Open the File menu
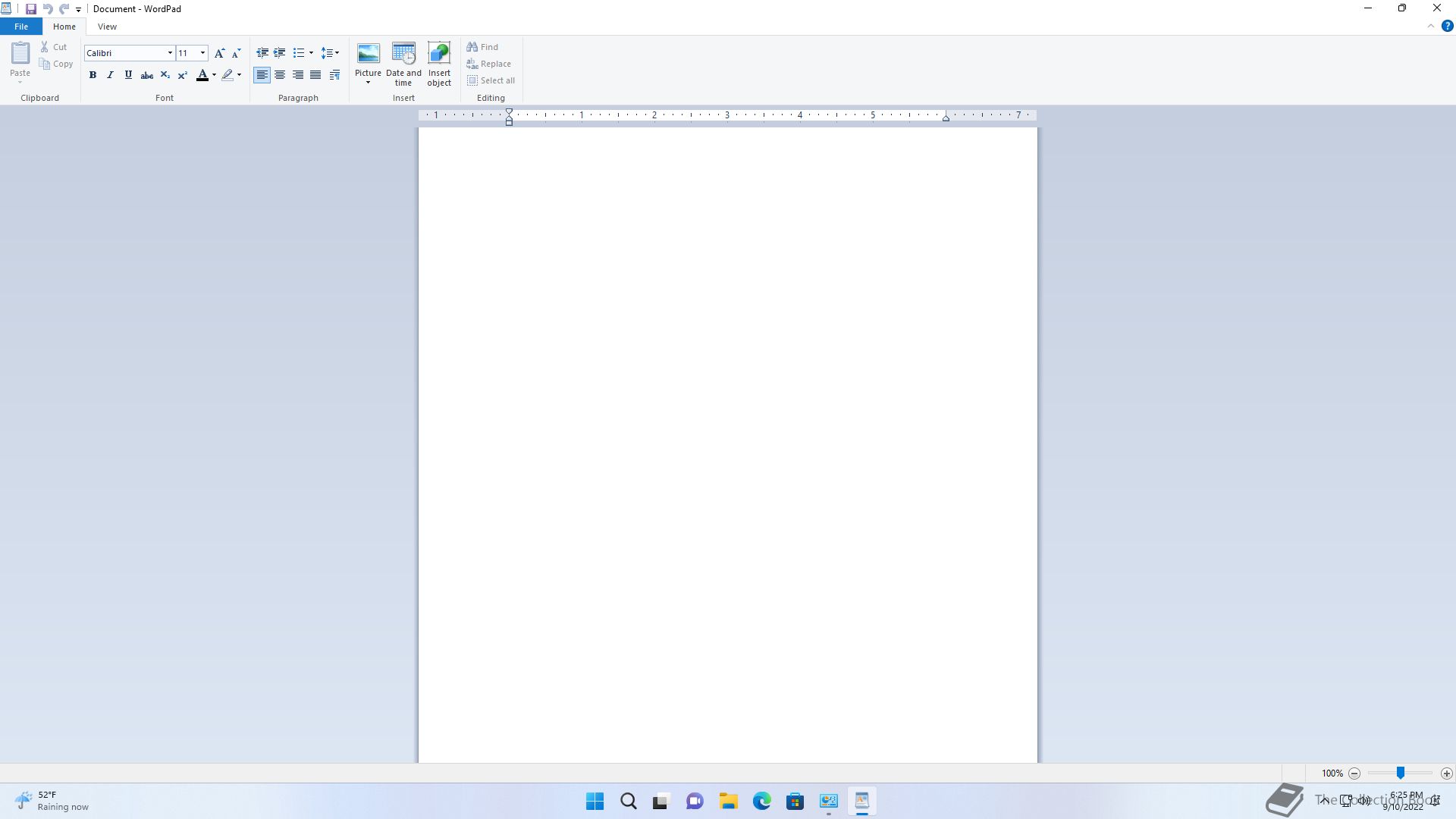This screenshot has height=819, width=1456. [21, 27]
